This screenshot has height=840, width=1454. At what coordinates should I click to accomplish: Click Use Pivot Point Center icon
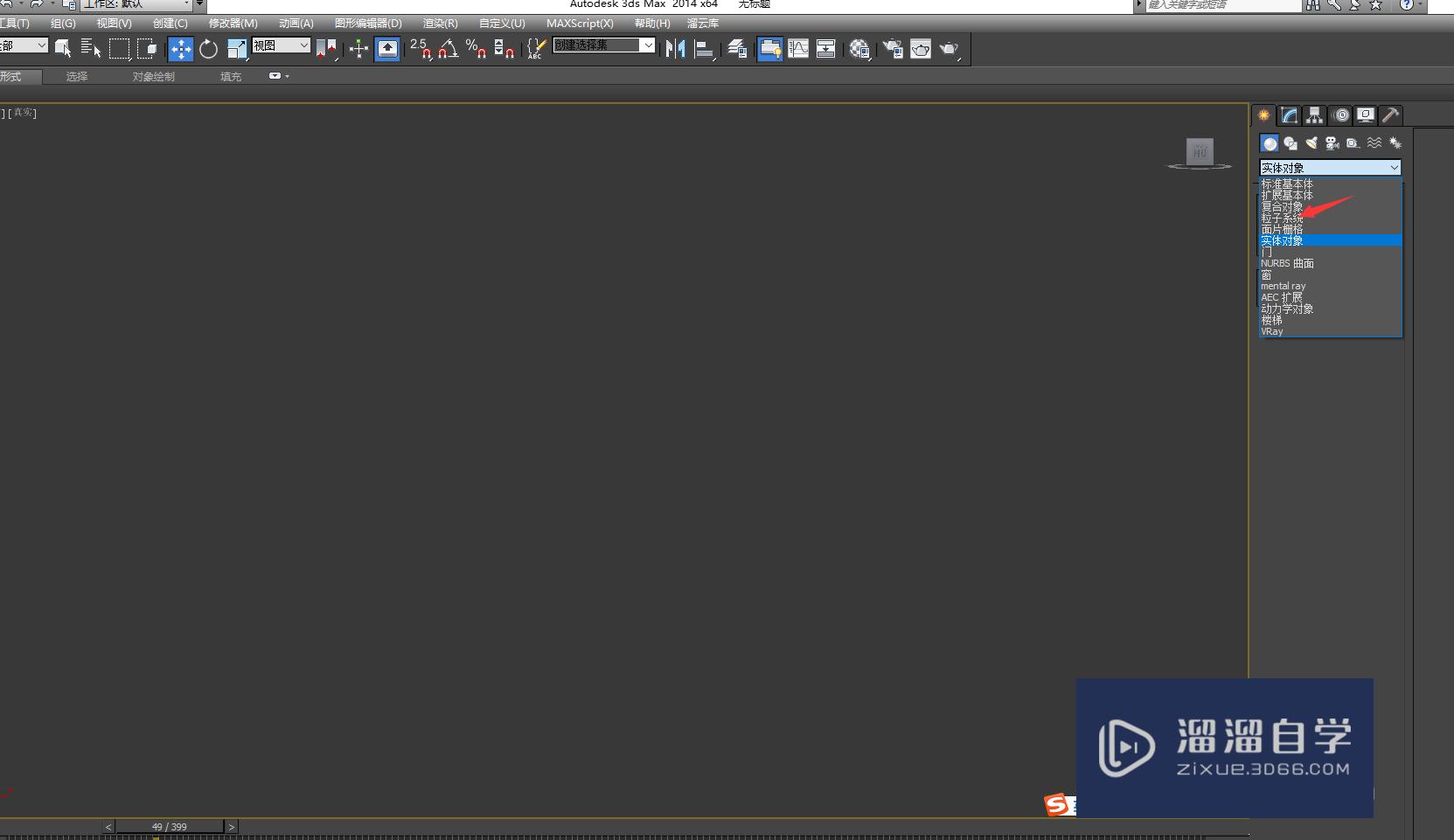[x=326, y=48]
